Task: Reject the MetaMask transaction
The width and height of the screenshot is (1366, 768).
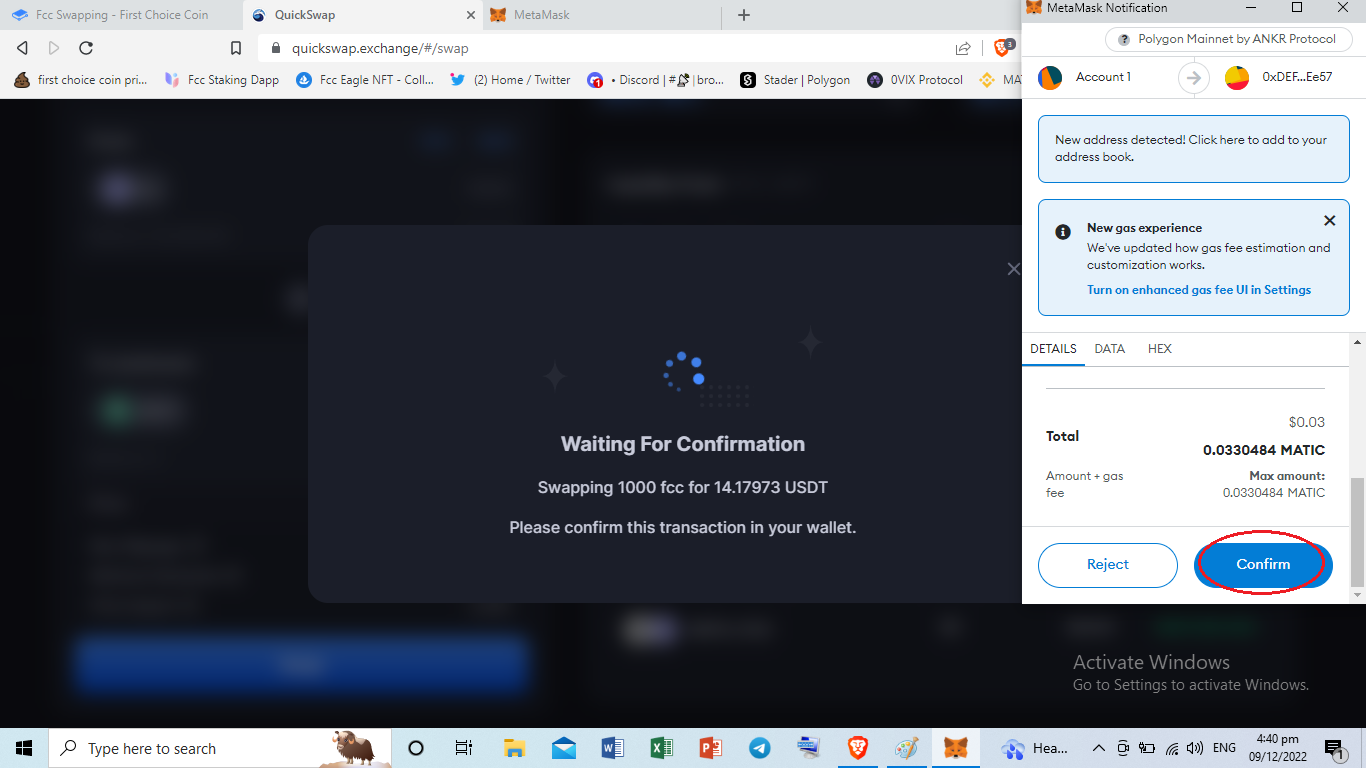Action: click(1107, 565)
